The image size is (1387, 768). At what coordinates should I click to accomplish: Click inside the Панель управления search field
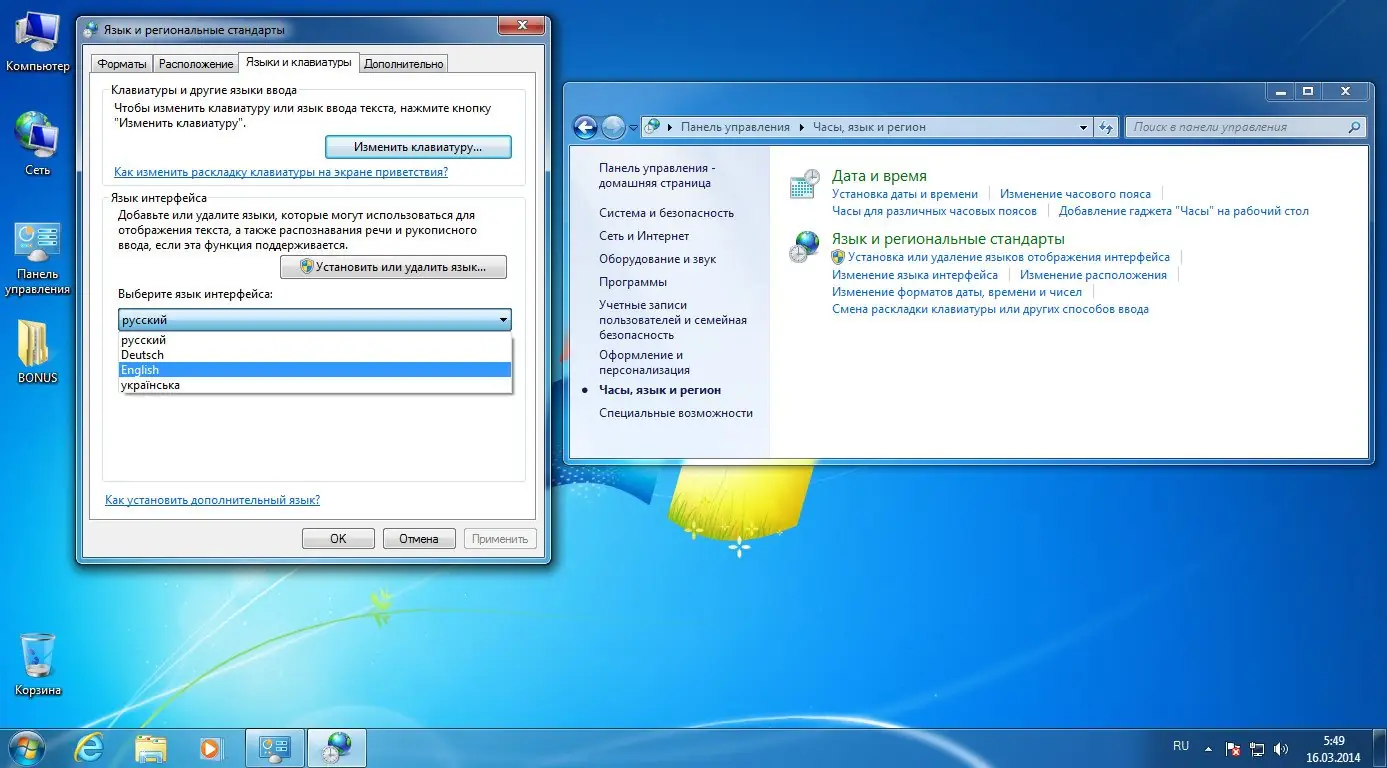tap(1240, 127)
